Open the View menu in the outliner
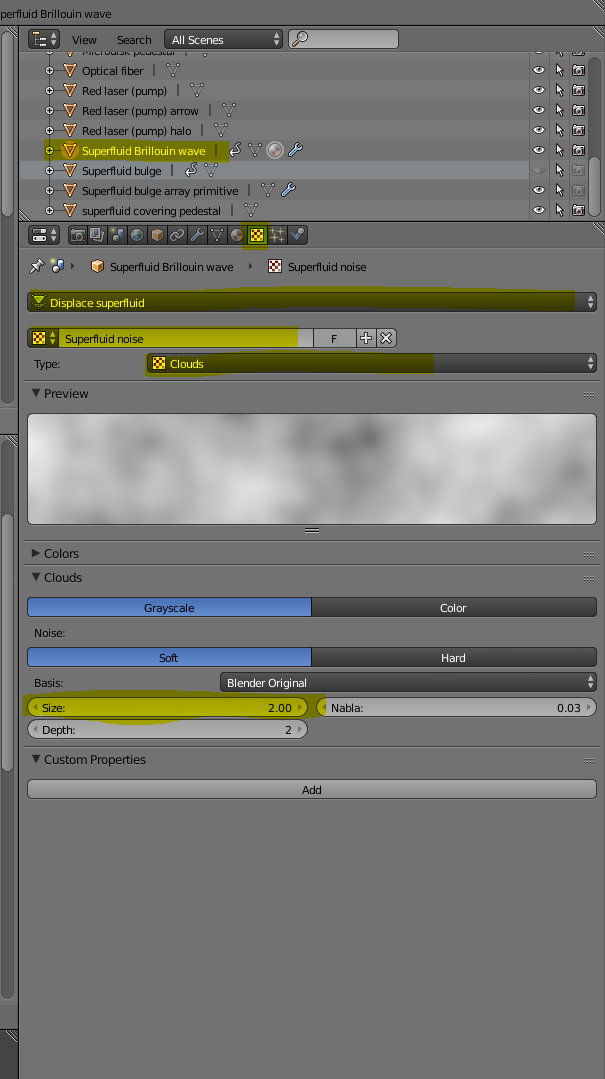605x1079 pixels. (x=84, y=40)
